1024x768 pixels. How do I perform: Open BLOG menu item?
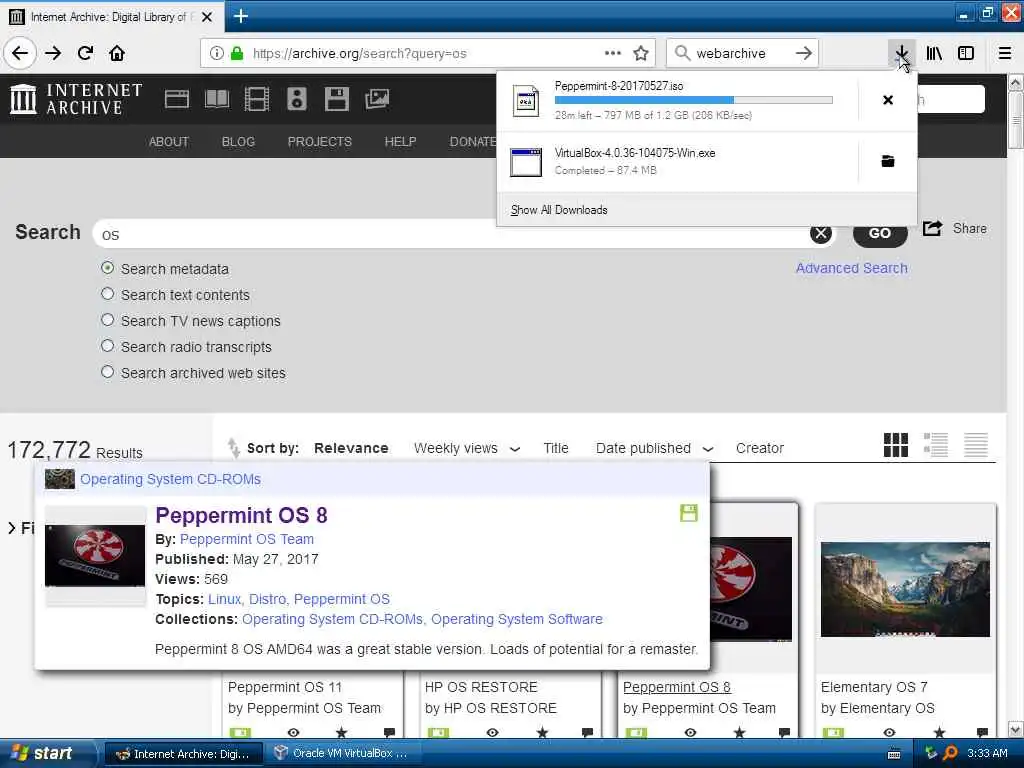point(238,142)
